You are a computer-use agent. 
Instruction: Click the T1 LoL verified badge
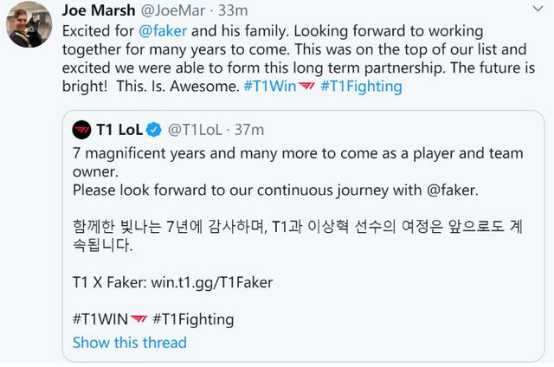tap(154, 130)
